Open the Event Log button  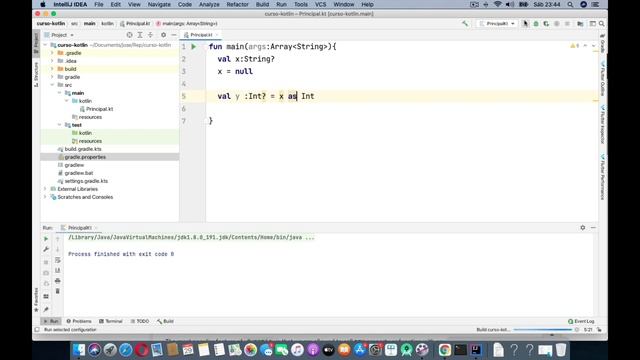coord(581,321)
